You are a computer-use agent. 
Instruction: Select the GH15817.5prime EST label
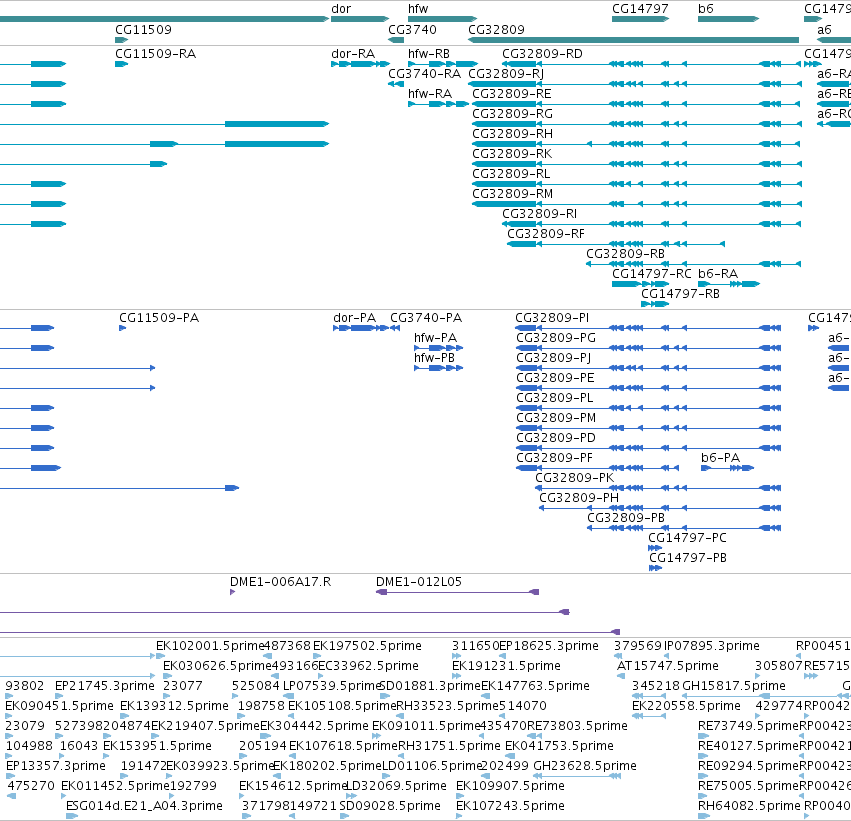[x=734, y=686]
